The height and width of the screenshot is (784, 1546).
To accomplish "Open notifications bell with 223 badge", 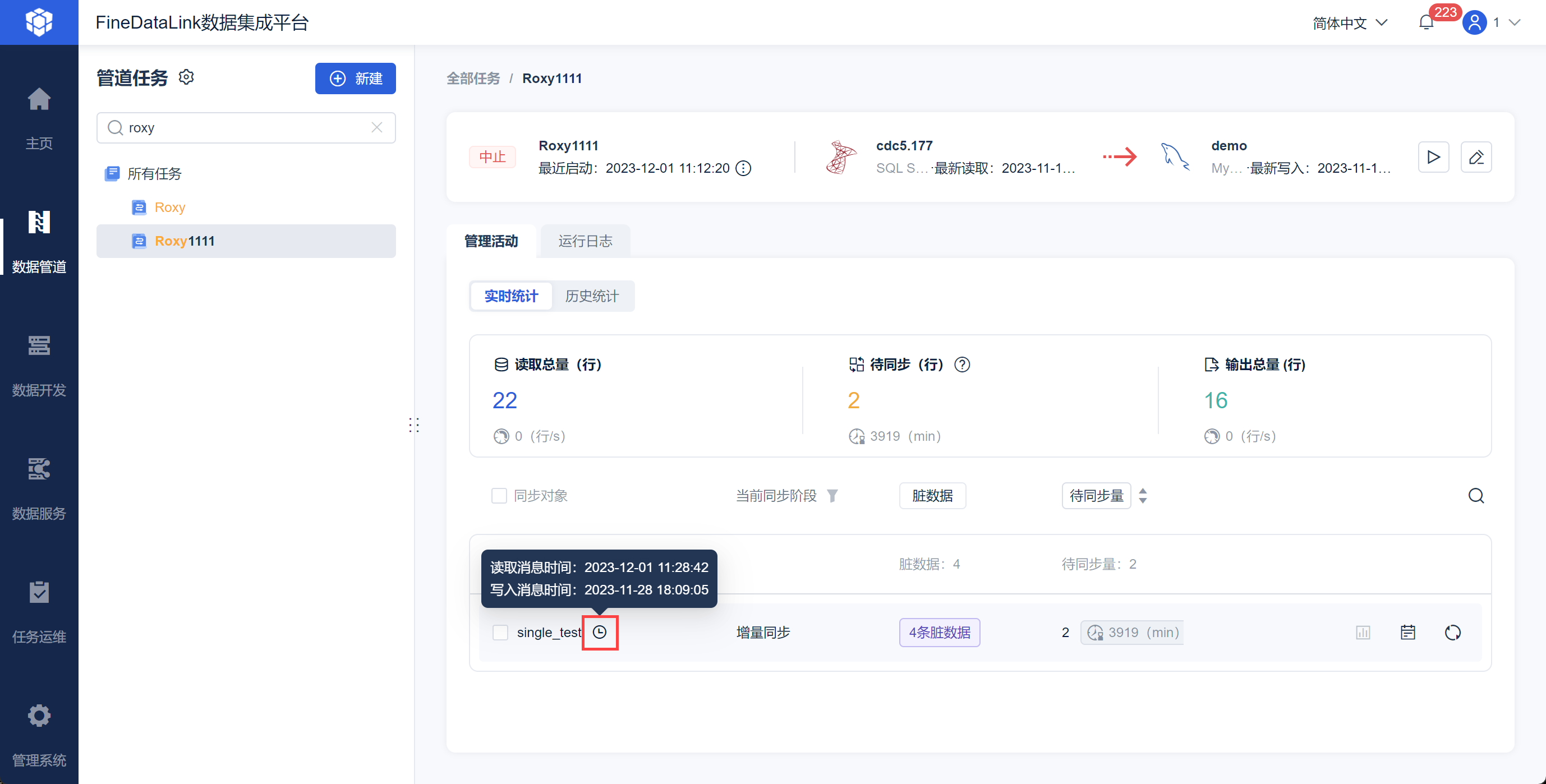I will tap(1426, 23).
